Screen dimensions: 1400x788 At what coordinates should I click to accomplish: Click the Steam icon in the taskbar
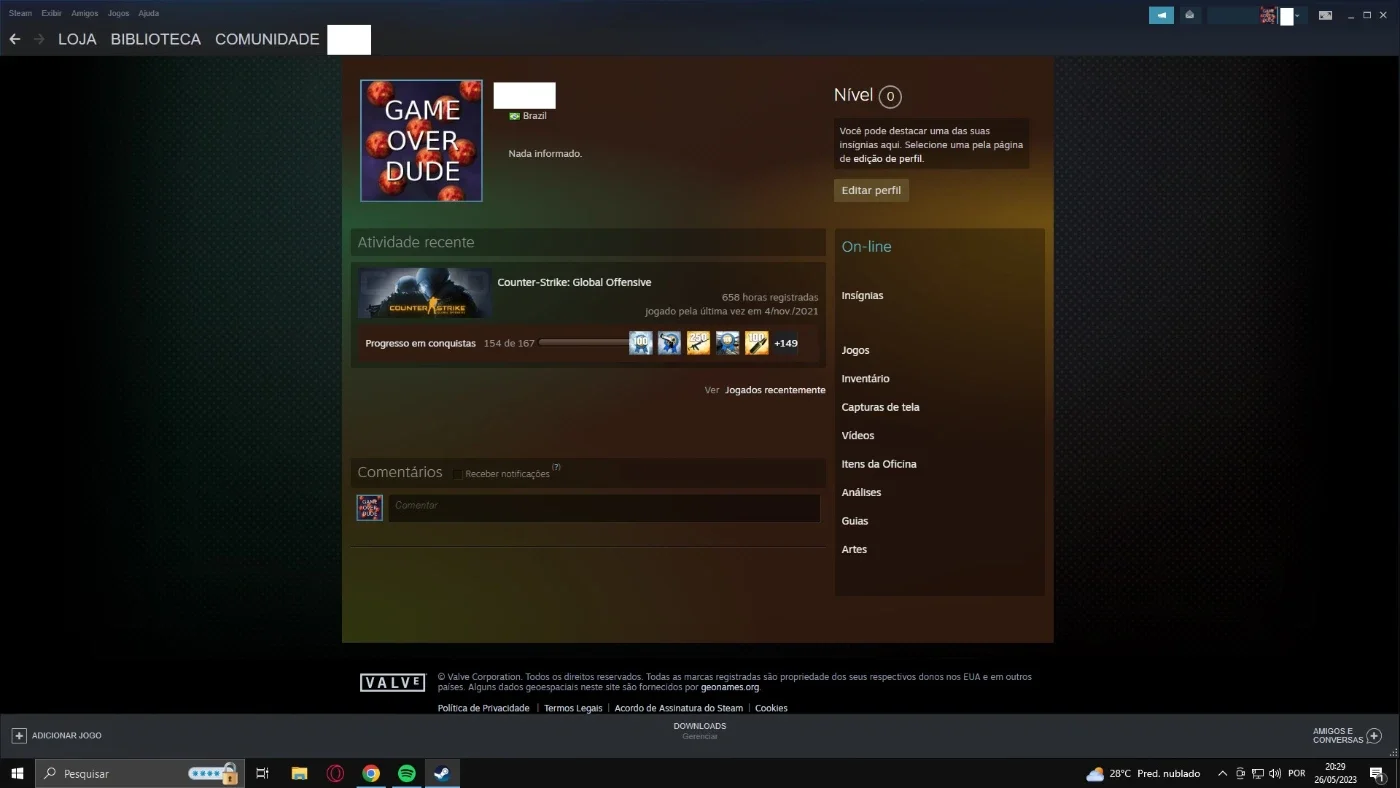[x=441, y=773]
